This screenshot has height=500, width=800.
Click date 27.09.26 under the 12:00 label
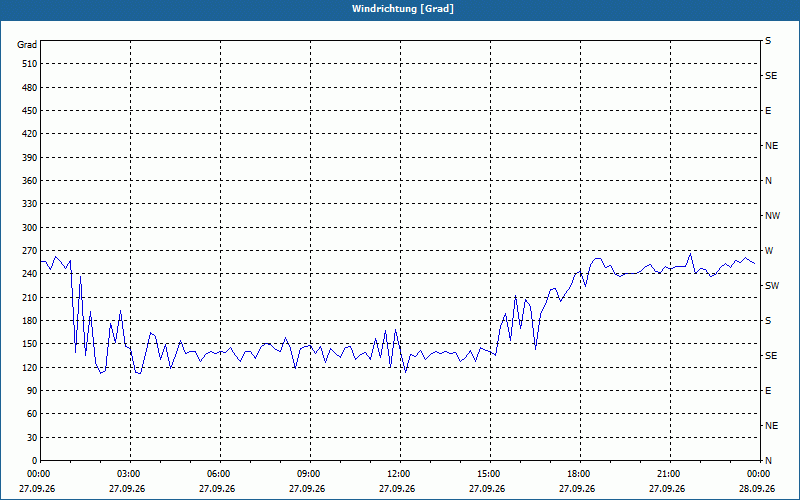(397, 489)
